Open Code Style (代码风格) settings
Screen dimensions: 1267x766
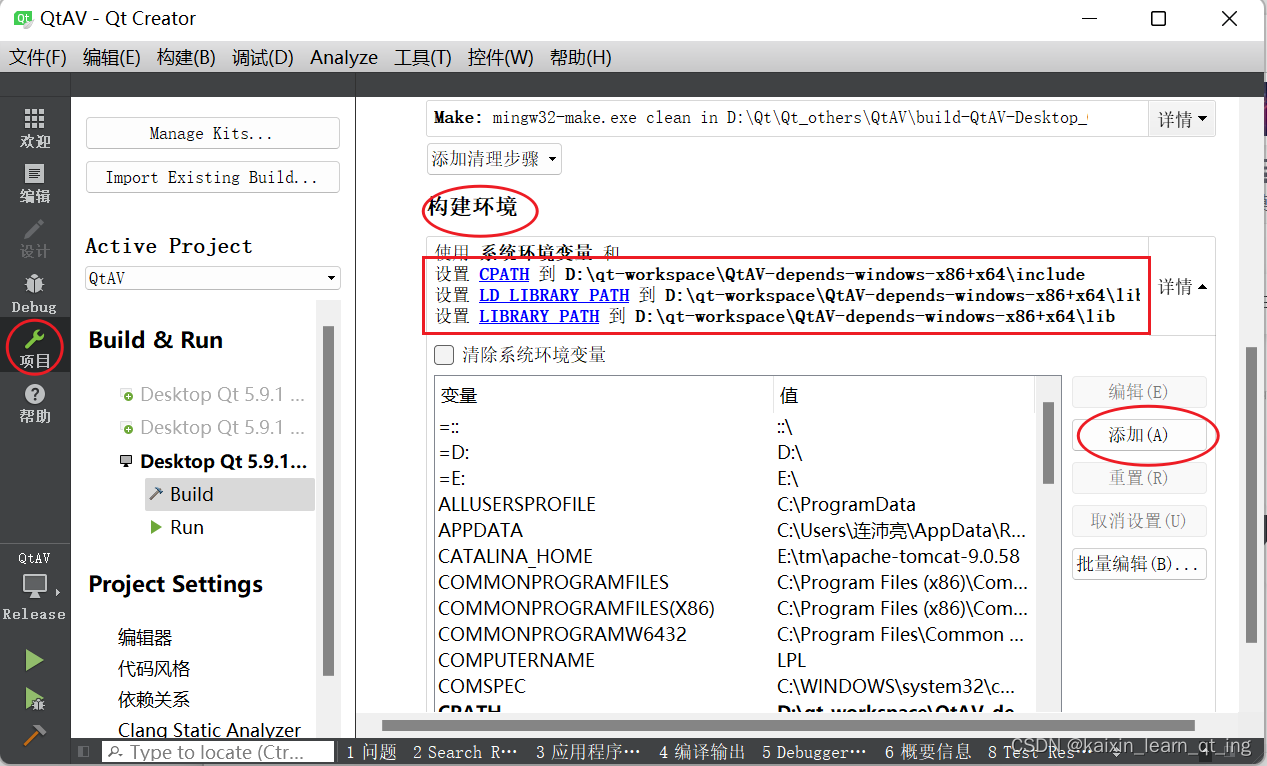(154, 668)
